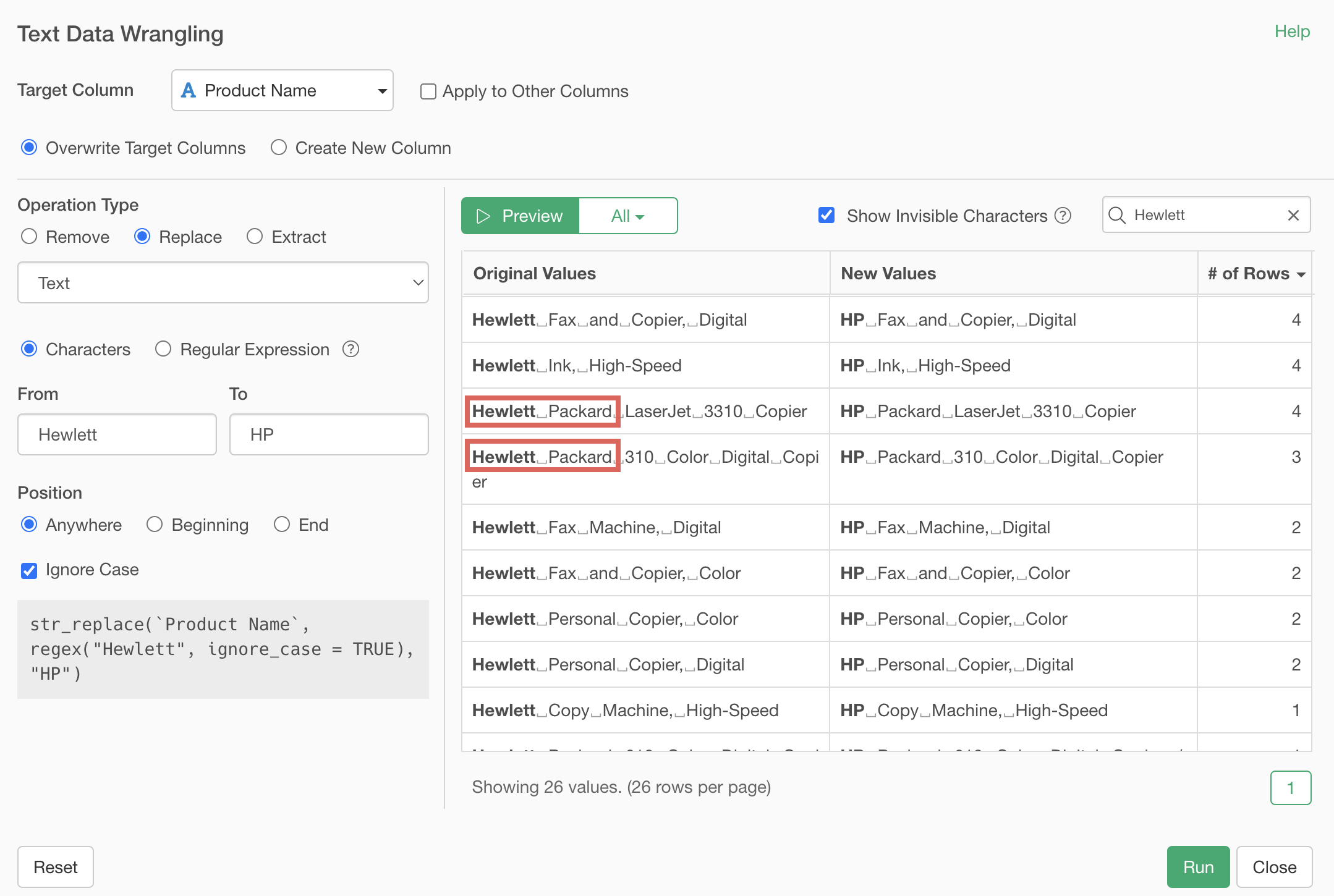Set position to Beginning
The image size is (1334, 896).
(155, 525)
